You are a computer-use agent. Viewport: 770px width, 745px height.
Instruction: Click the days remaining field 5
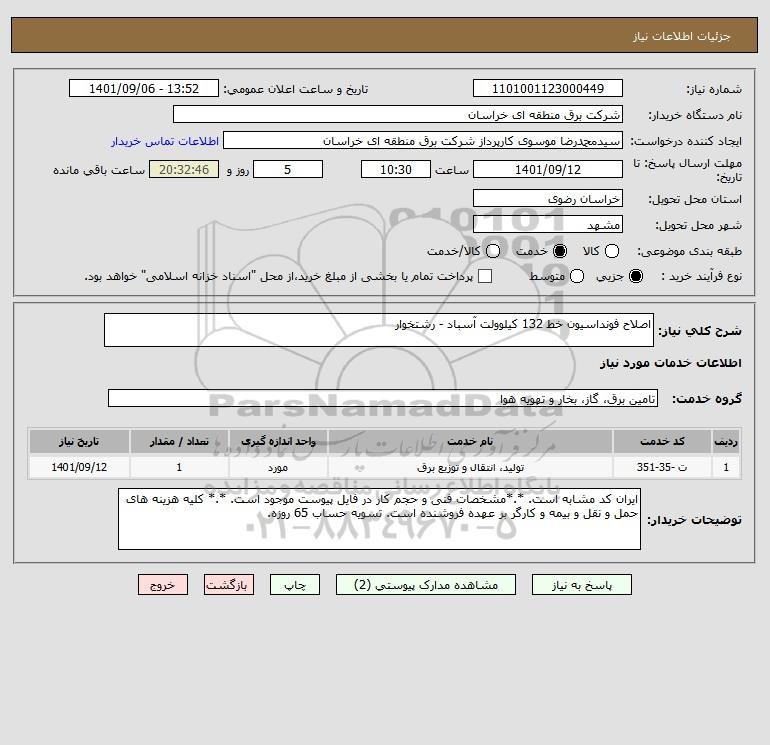288,169
